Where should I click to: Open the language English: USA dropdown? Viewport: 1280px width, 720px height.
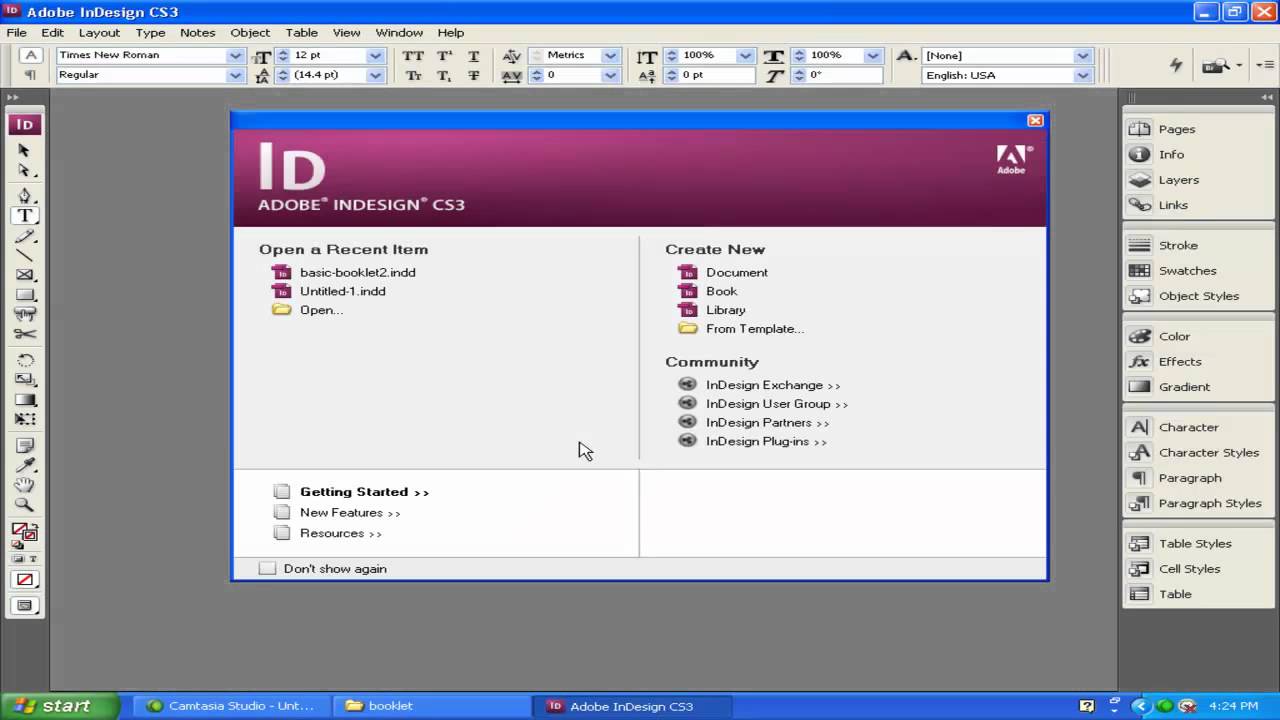tap(1082, 75)
